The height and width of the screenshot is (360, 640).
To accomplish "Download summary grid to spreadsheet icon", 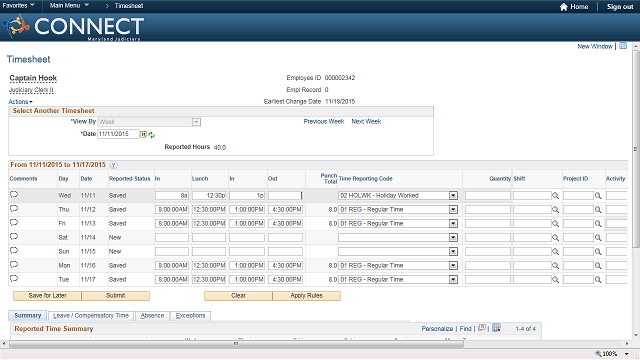I will point(496,328).
